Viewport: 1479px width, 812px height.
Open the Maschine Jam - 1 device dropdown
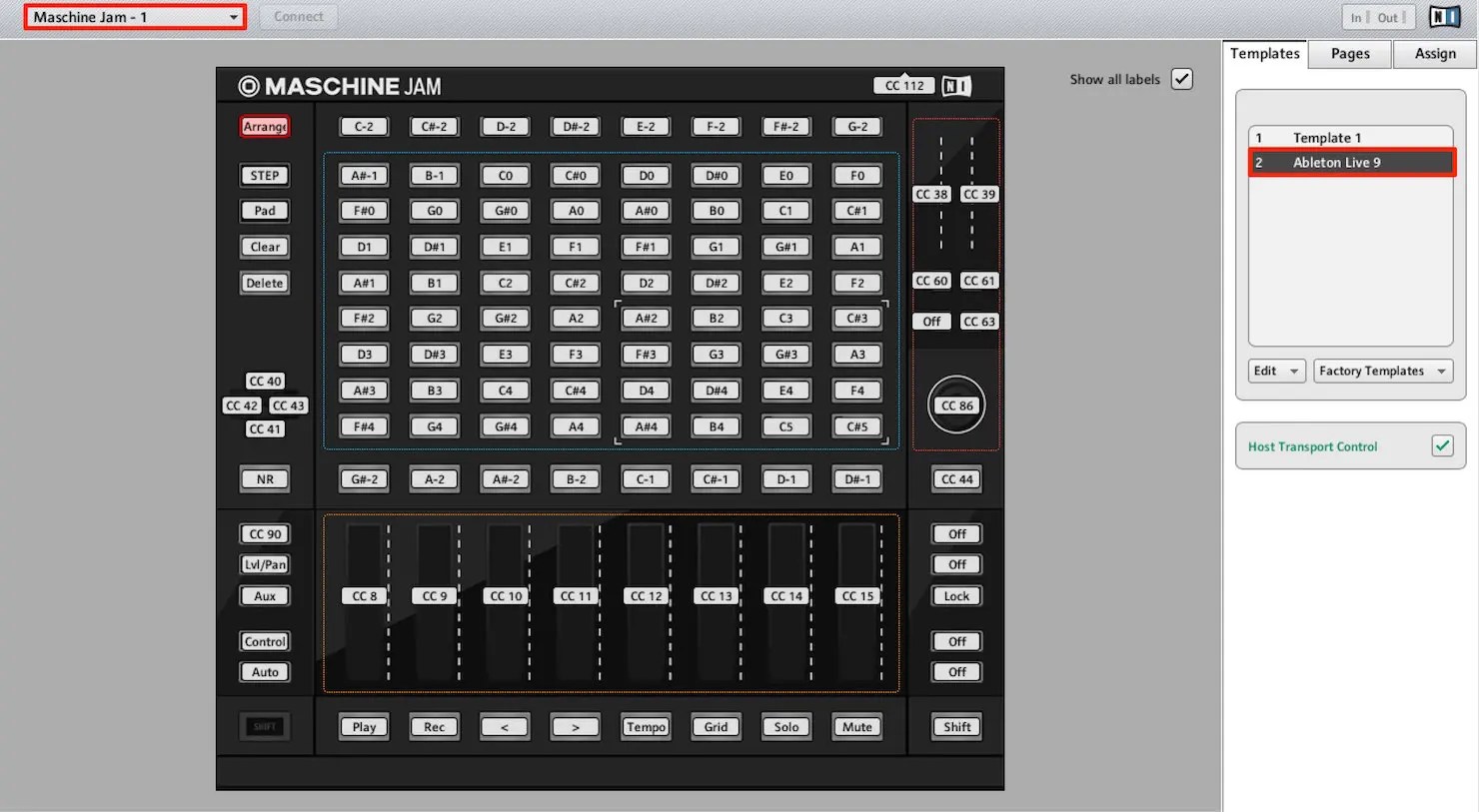[134, 16]
